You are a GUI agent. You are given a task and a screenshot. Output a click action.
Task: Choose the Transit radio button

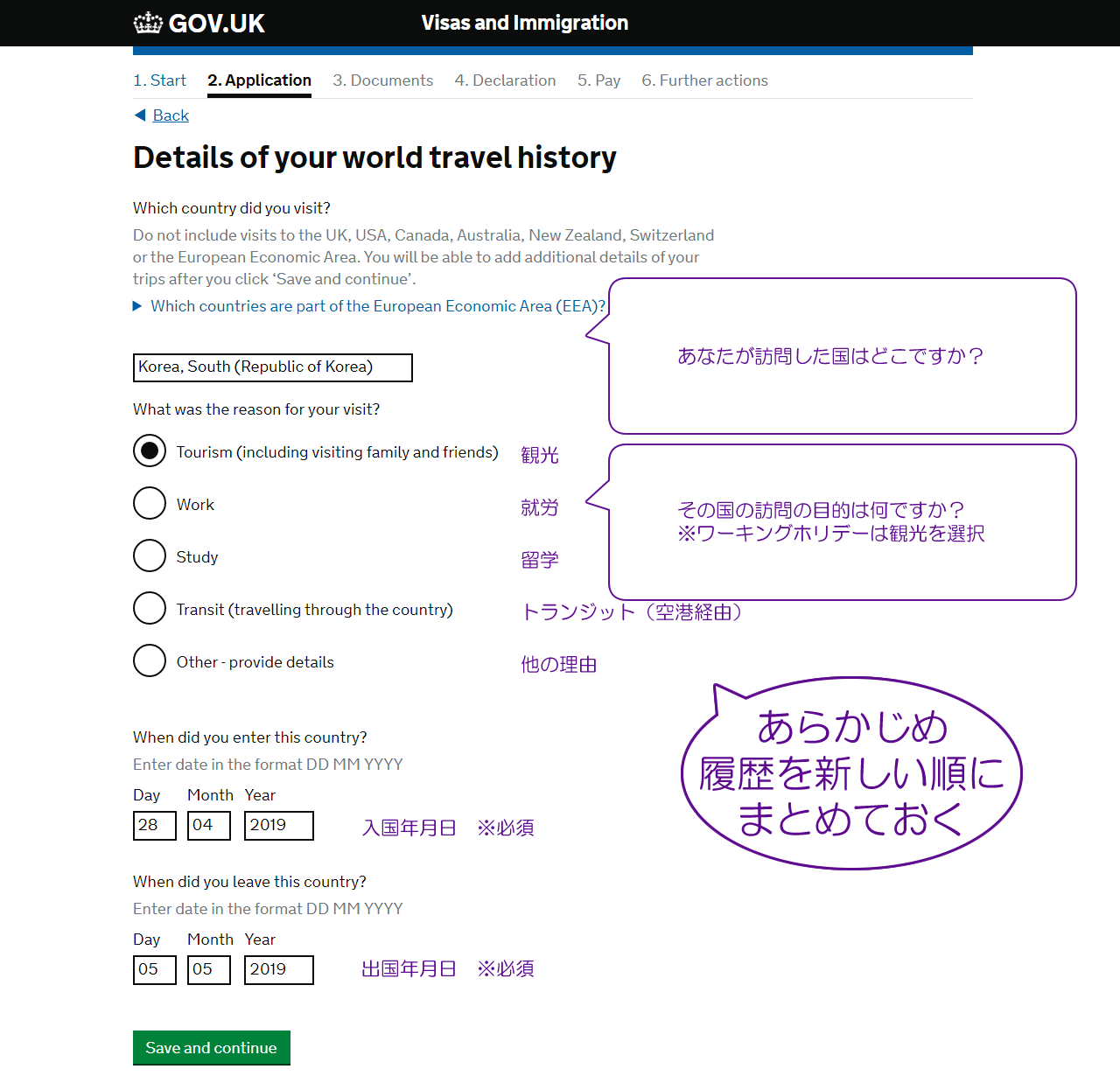click(150, 608)
